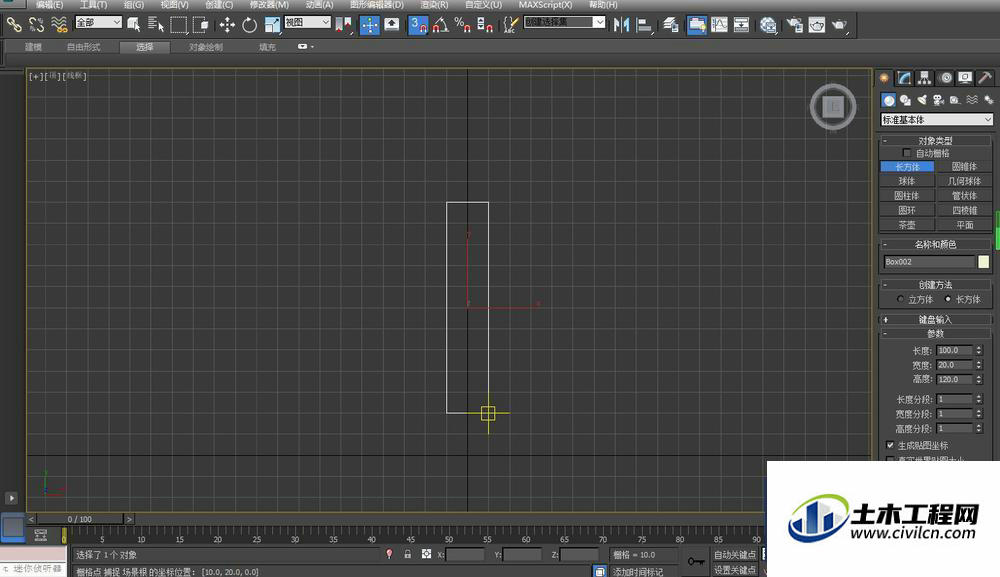Switch to the Display command panel tab
The height and width of the screenshot is (577, 1000).
tap(966, 78)
